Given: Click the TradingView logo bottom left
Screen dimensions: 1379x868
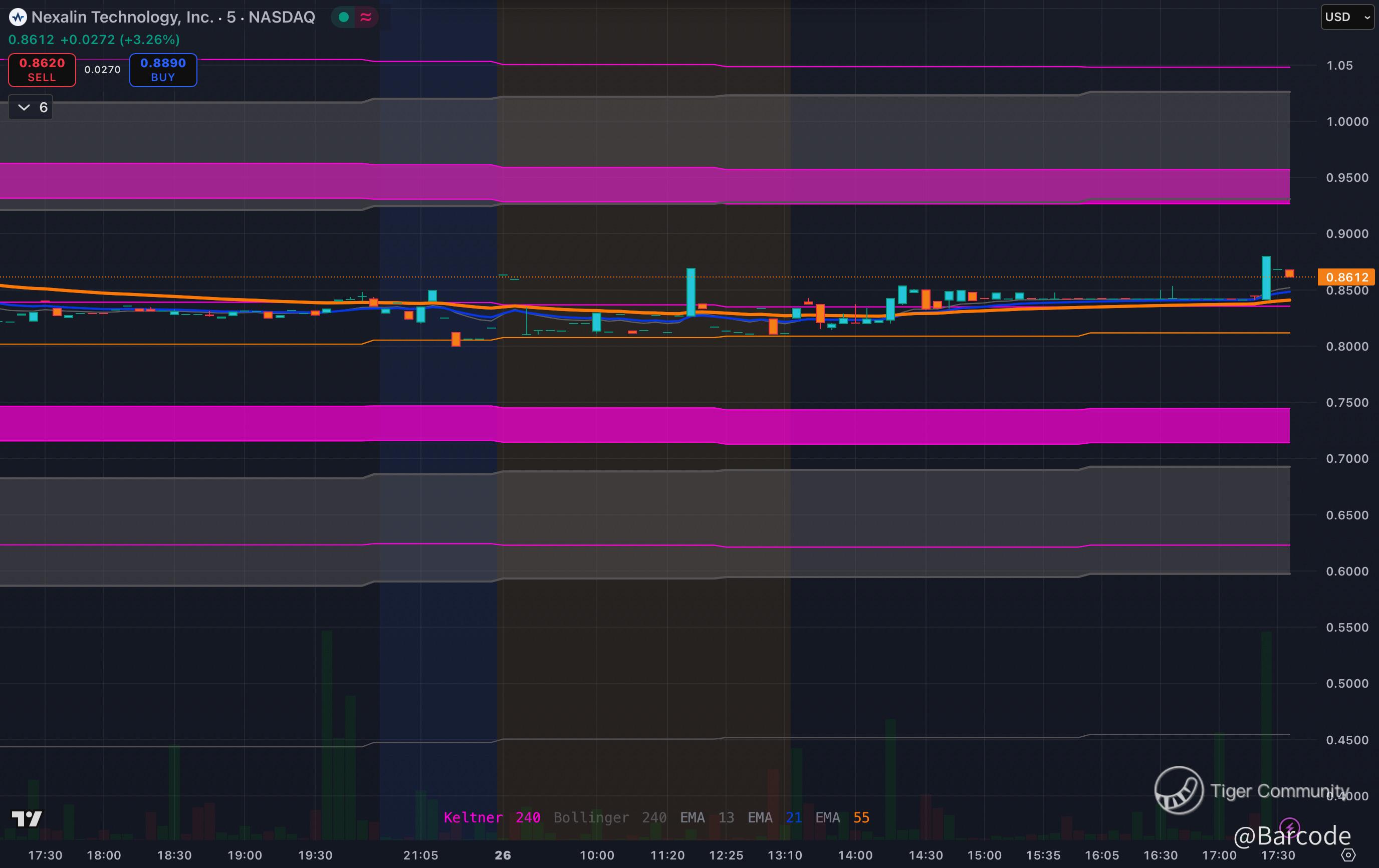Looking at the screenshot, I should [x=27, y=819].
